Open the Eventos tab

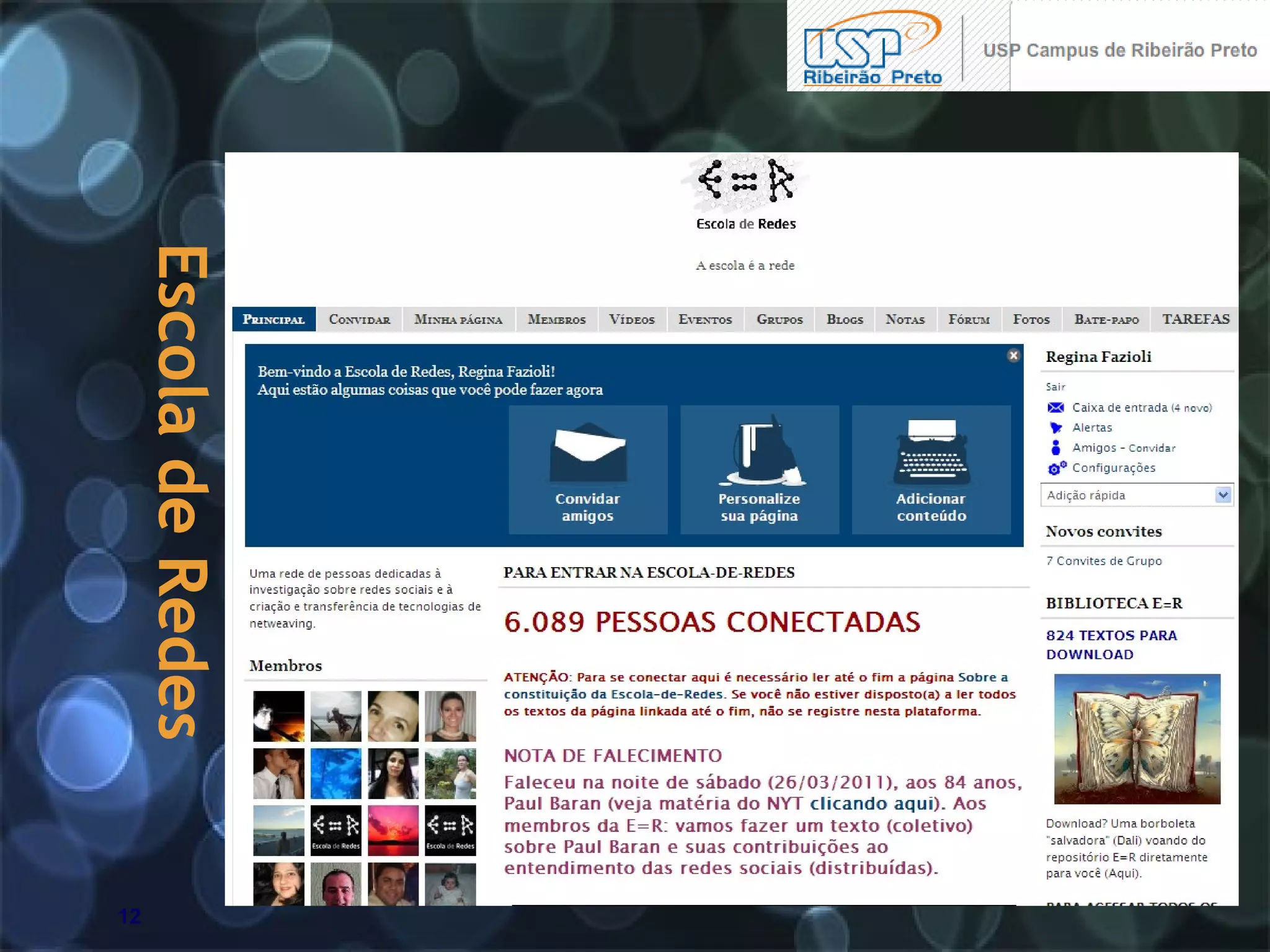click(705, 320)
